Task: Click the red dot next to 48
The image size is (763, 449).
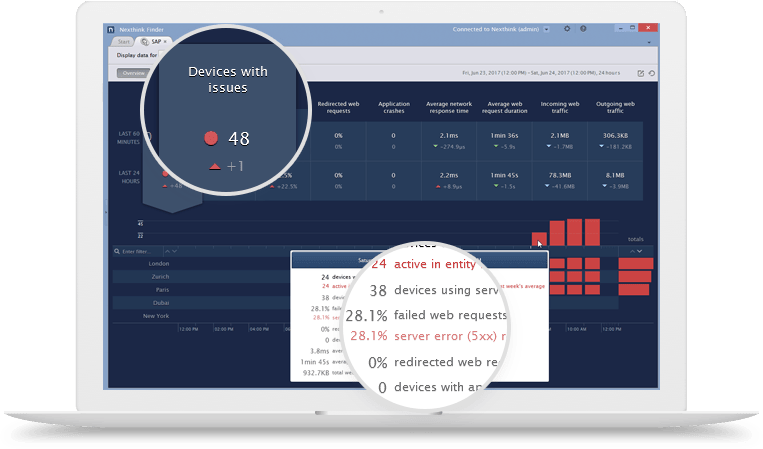Action: [x=211, y=138]
